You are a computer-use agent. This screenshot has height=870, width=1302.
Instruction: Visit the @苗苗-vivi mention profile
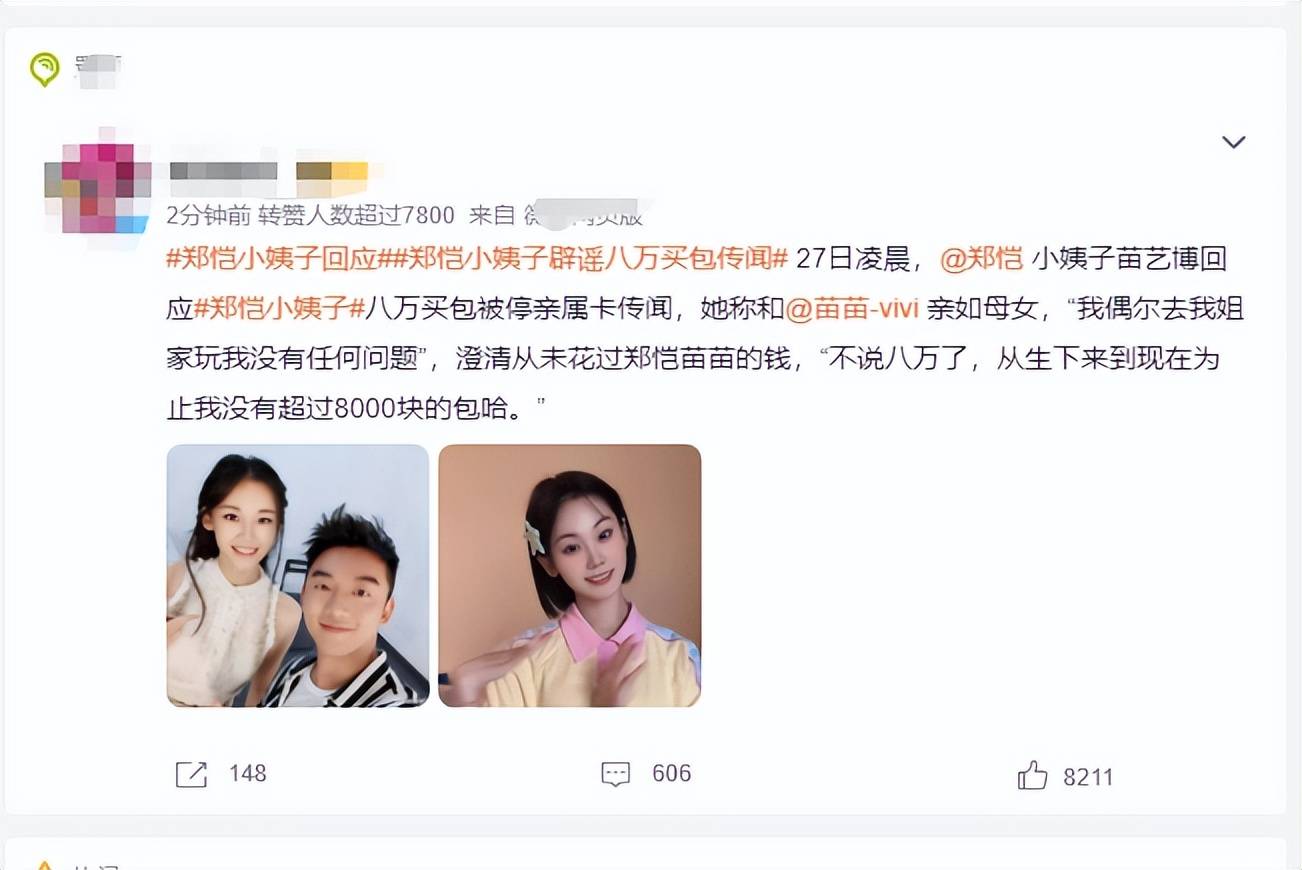pyautogui.click(x=852, y=309)
